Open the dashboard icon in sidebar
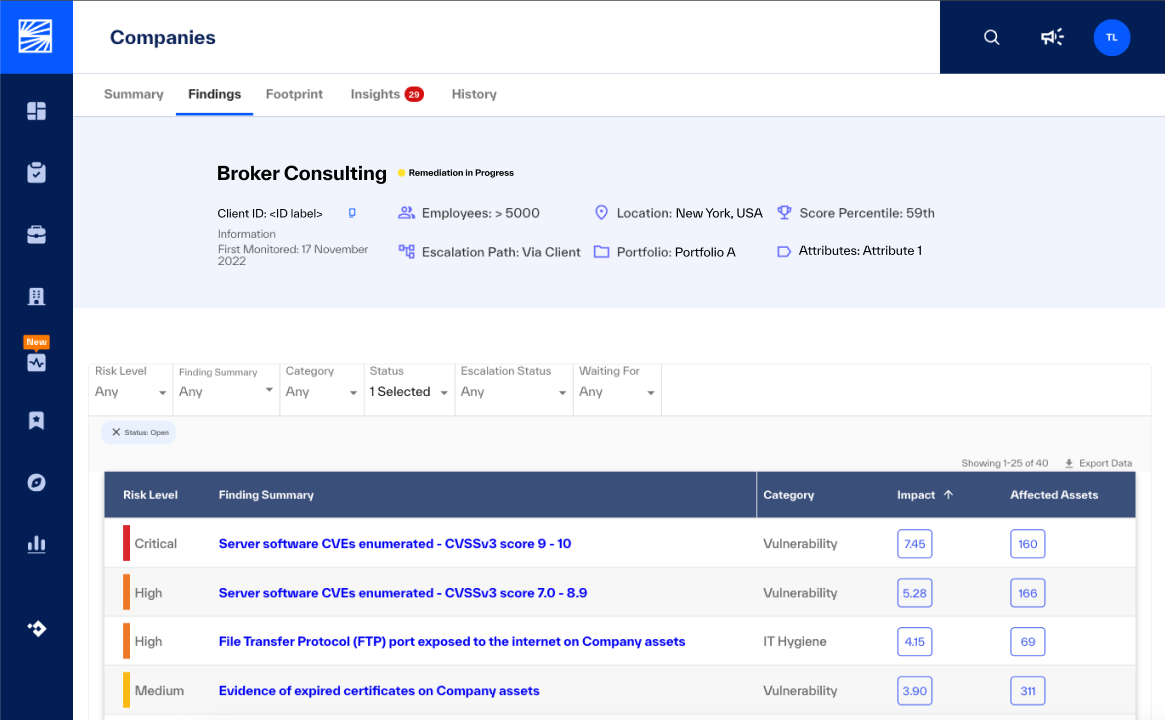 pyautogui.click(x=36, y=111)
